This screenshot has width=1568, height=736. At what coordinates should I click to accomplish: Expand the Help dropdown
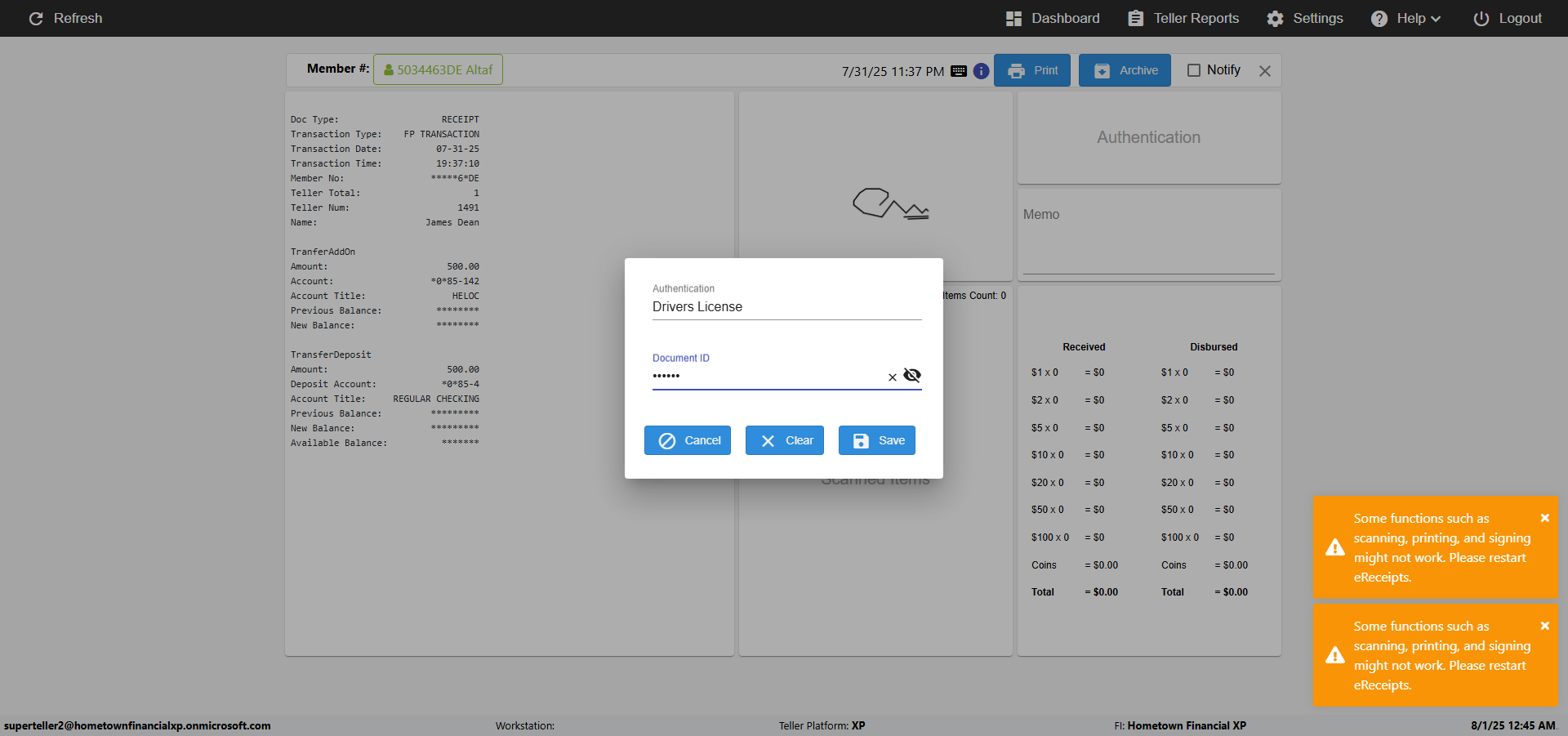[x=1406, y=18]
